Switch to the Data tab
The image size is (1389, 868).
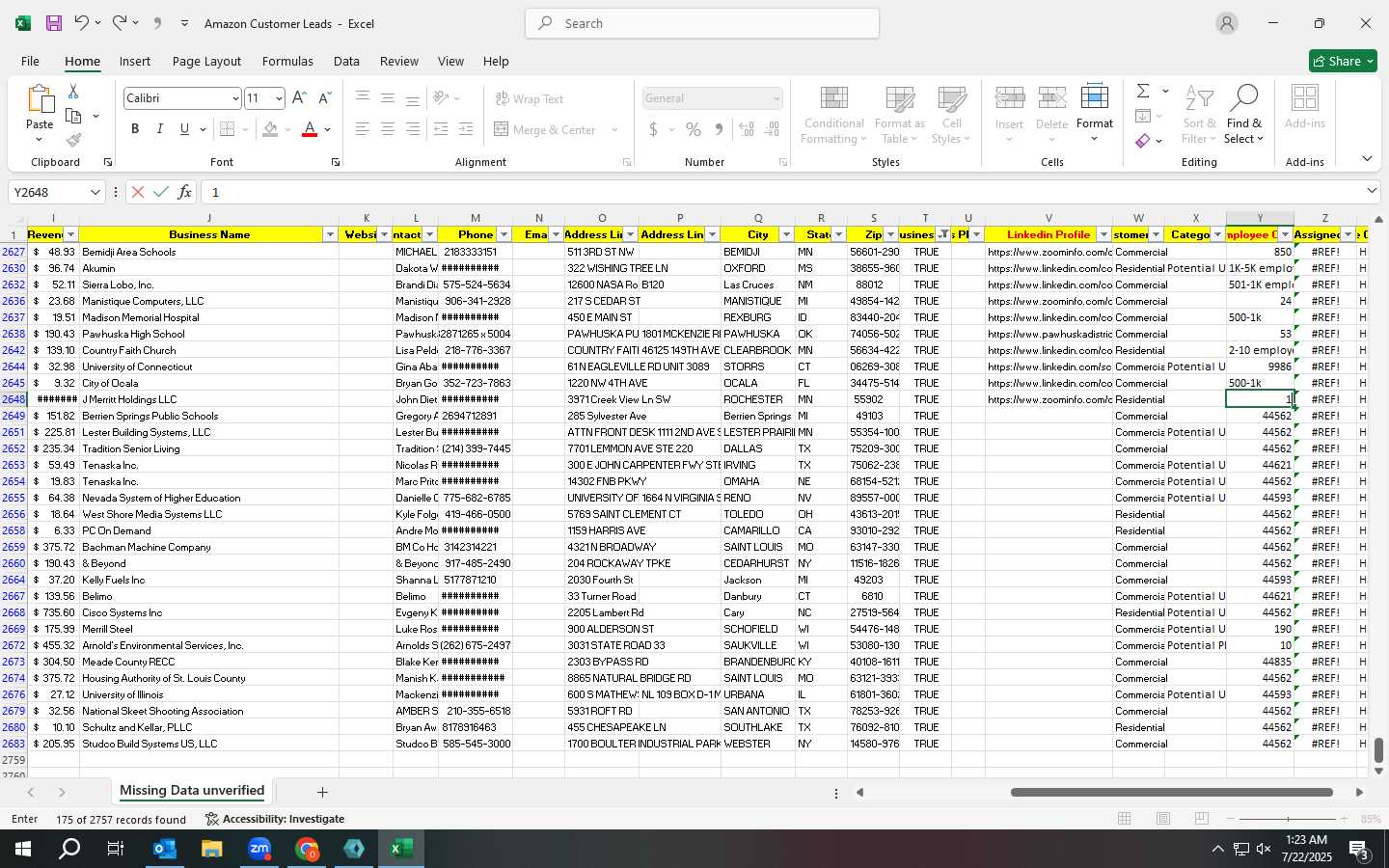(x=346, y=61)
